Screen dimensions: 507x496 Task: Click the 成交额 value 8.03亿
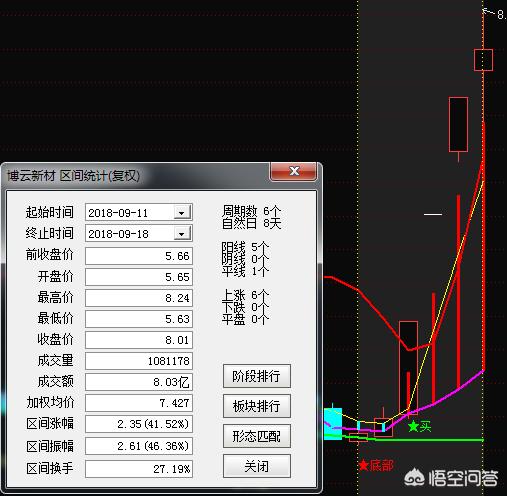pyautogui.click(x=139, y=382)
